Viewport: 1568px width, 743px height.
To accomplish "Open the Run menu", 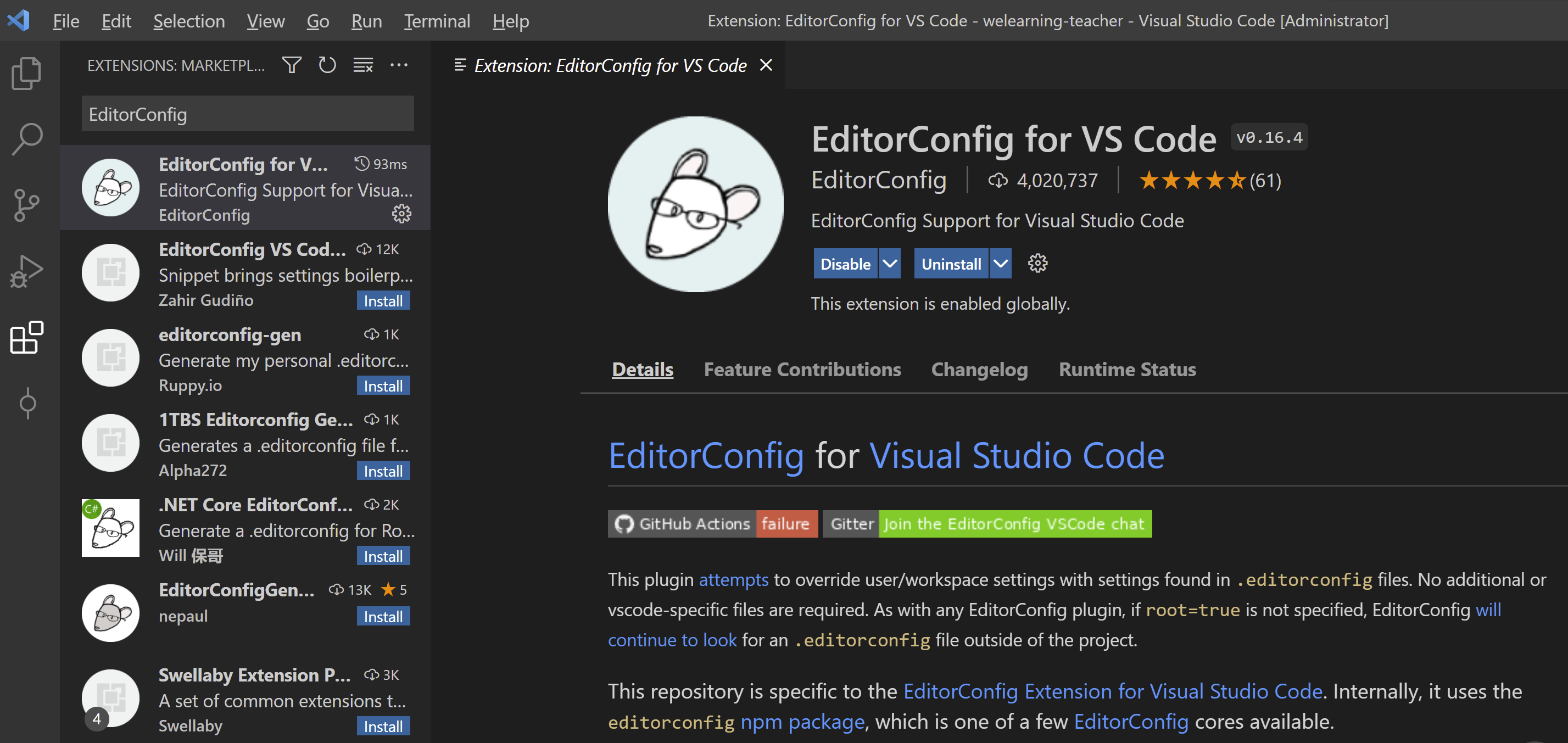I will tap(366, 21).
